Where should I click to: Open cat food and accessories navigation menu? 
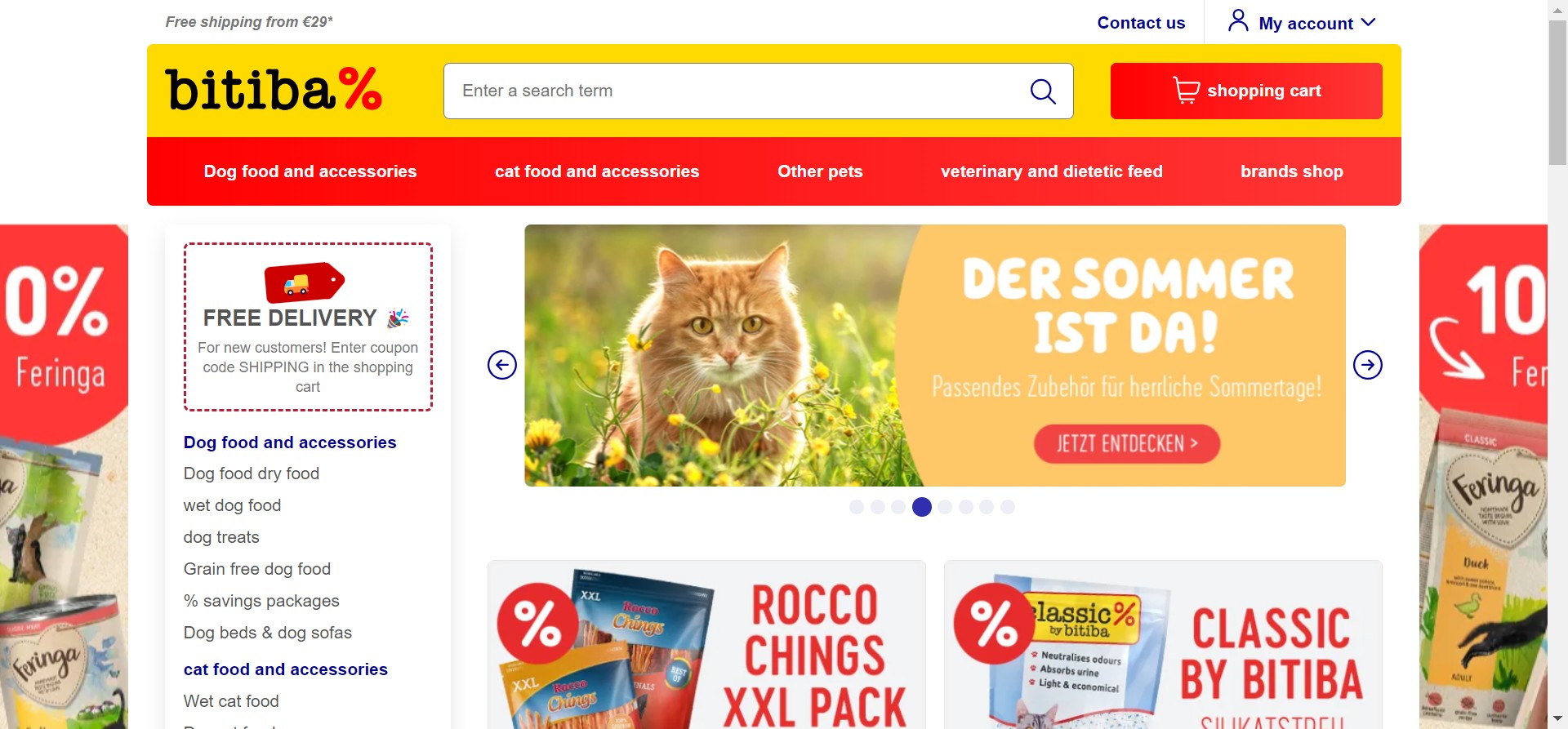click(597, 171)
